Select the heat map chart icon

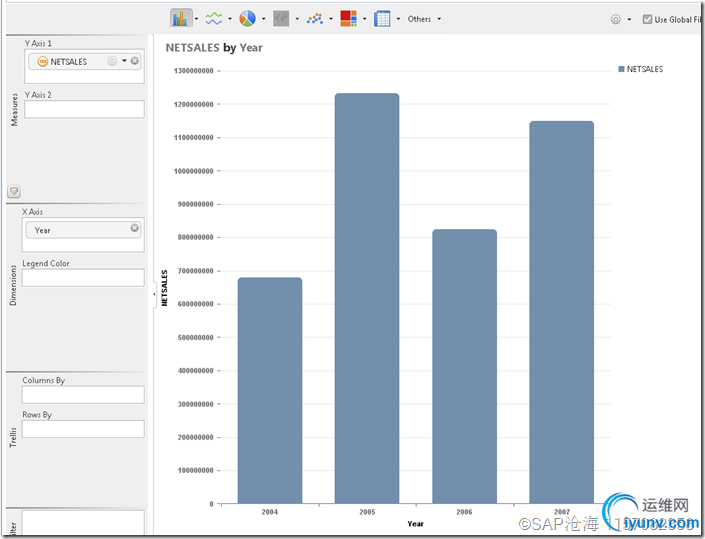tap(348, 18)
